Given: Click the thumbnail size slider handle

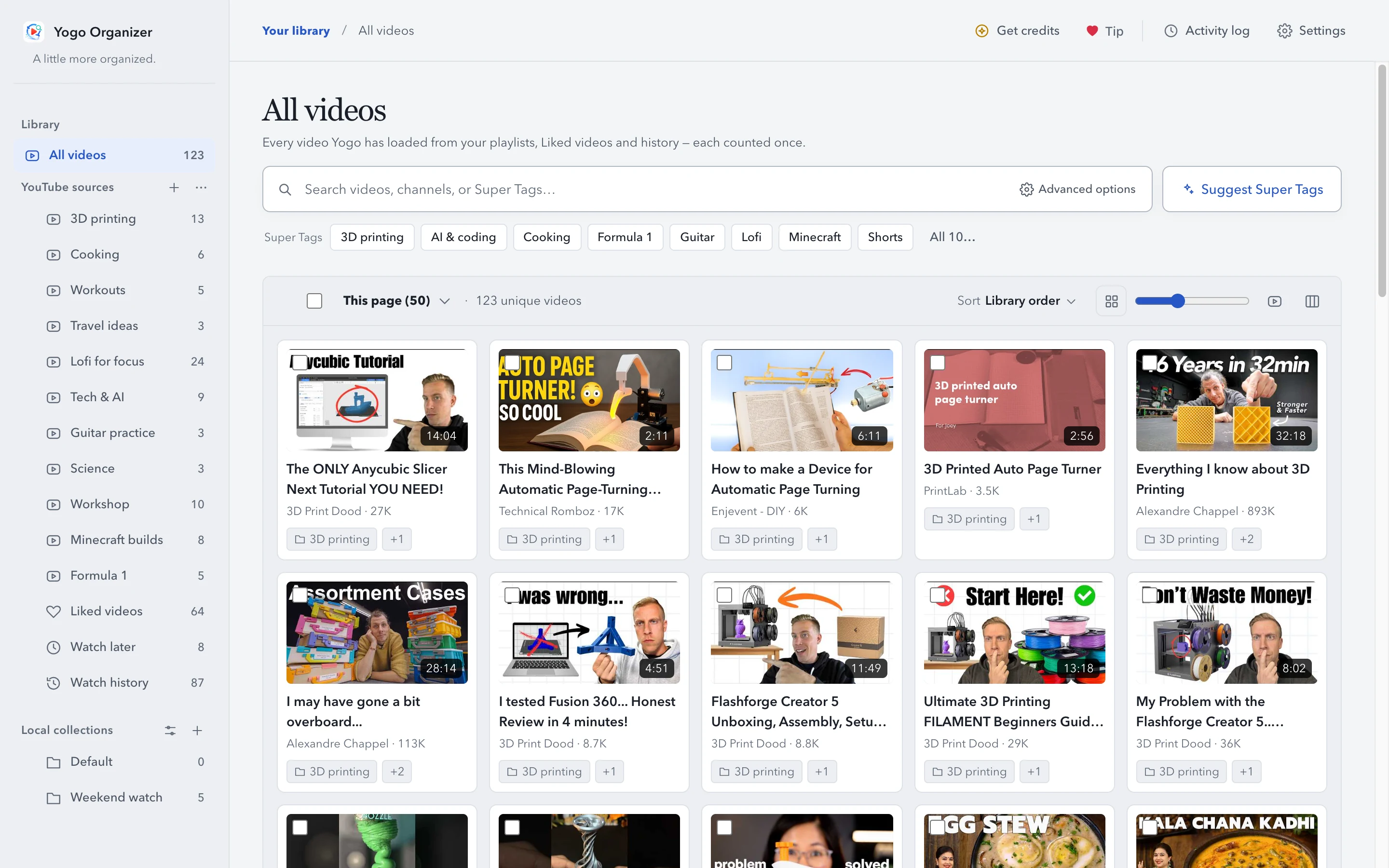Looking at the screenshot, I should (1178, 301).
